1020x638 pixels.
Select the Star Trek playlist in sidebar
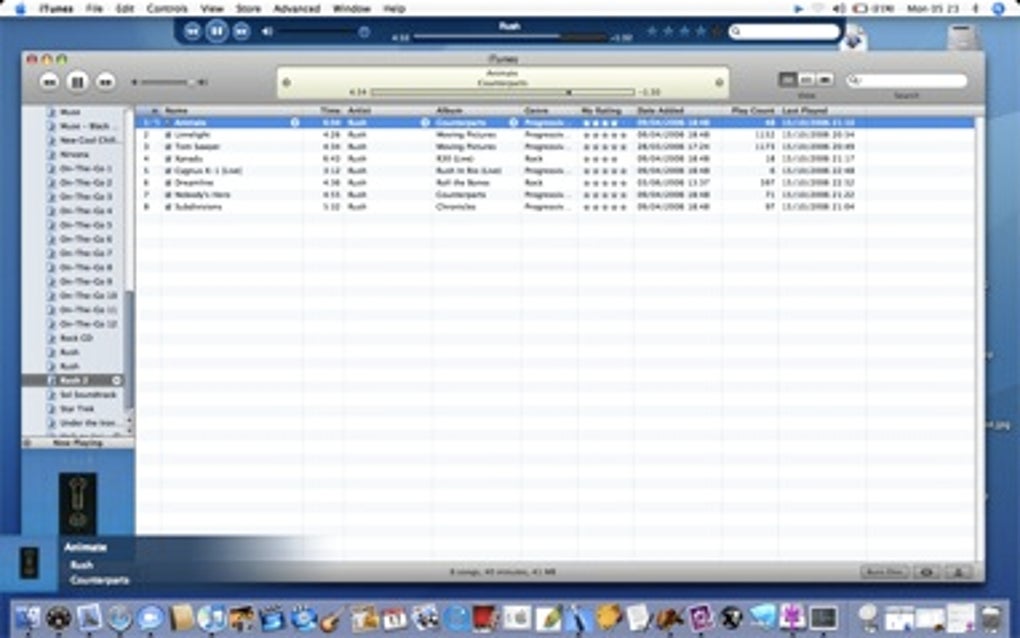[x=76, y=409]
